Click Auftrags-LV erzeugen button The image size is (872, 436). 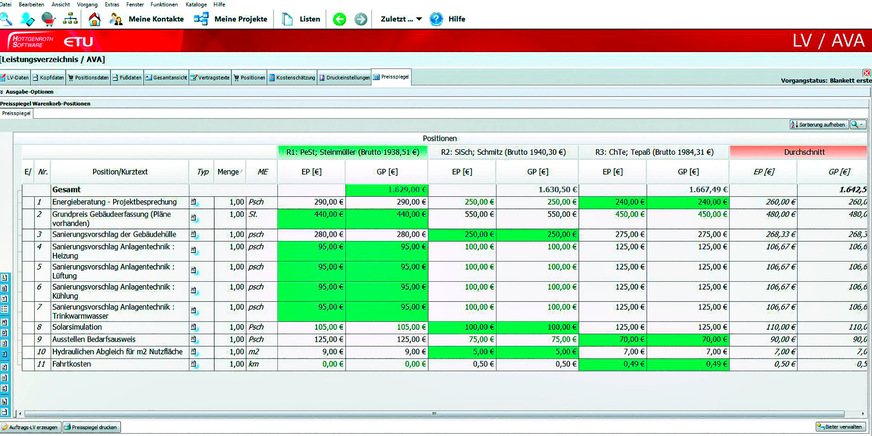[31, 427]
